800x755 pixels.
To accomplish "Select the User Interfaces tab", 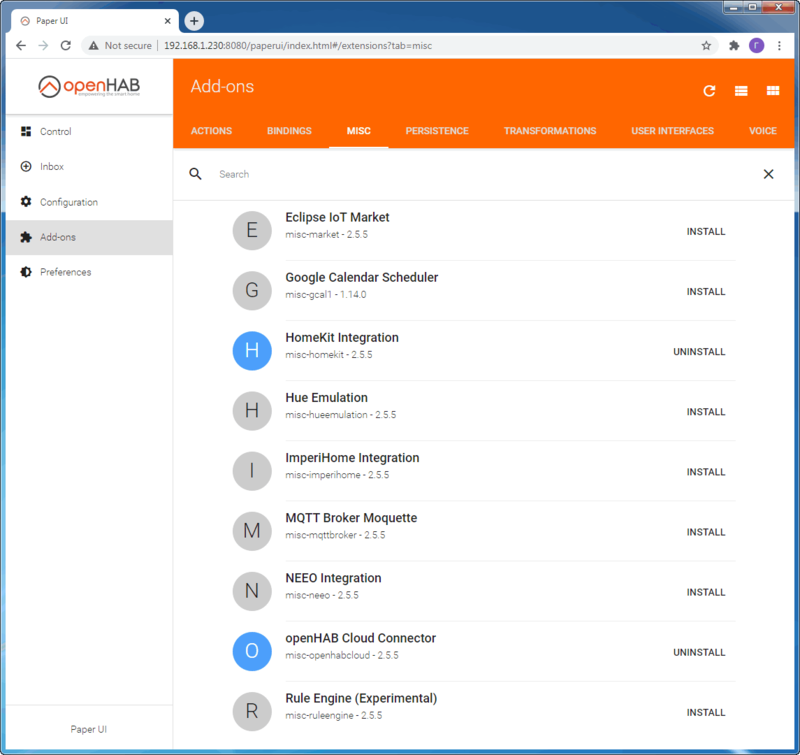I will click(x=672, y=131).
